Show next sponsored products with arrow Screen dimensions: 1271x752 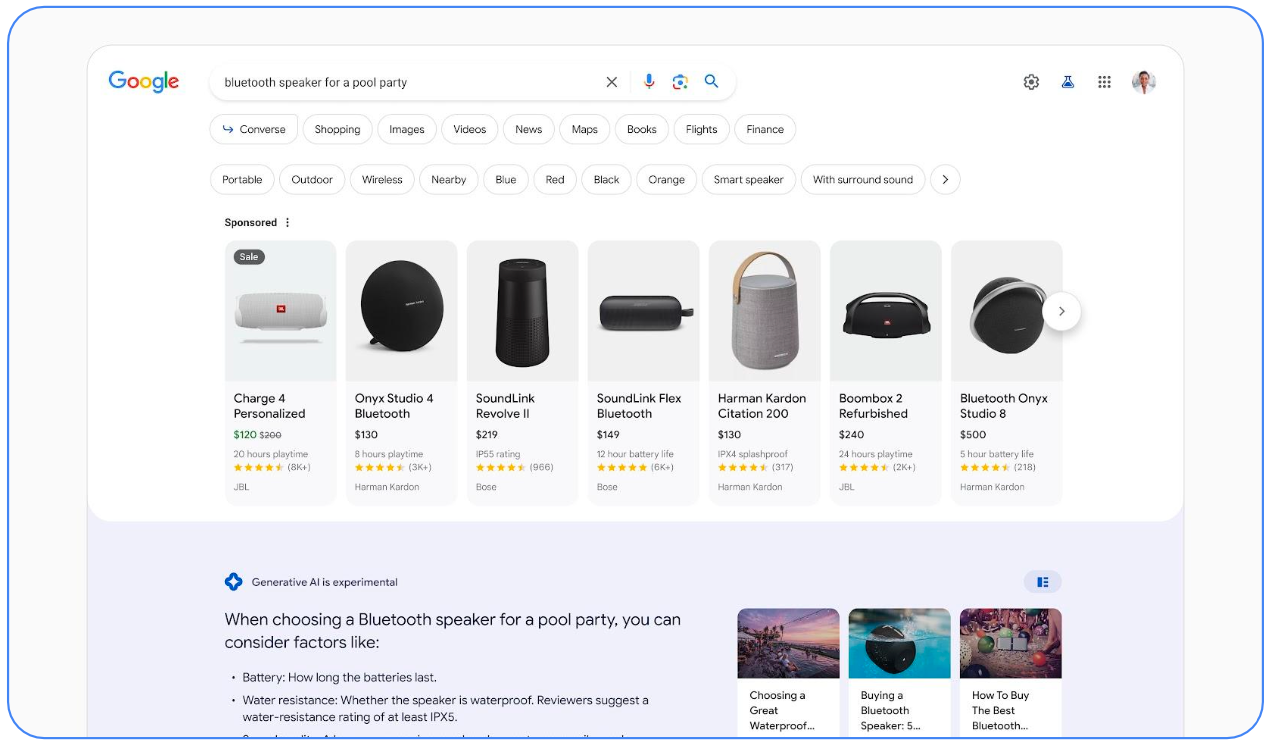click(x=1061, y=311)
